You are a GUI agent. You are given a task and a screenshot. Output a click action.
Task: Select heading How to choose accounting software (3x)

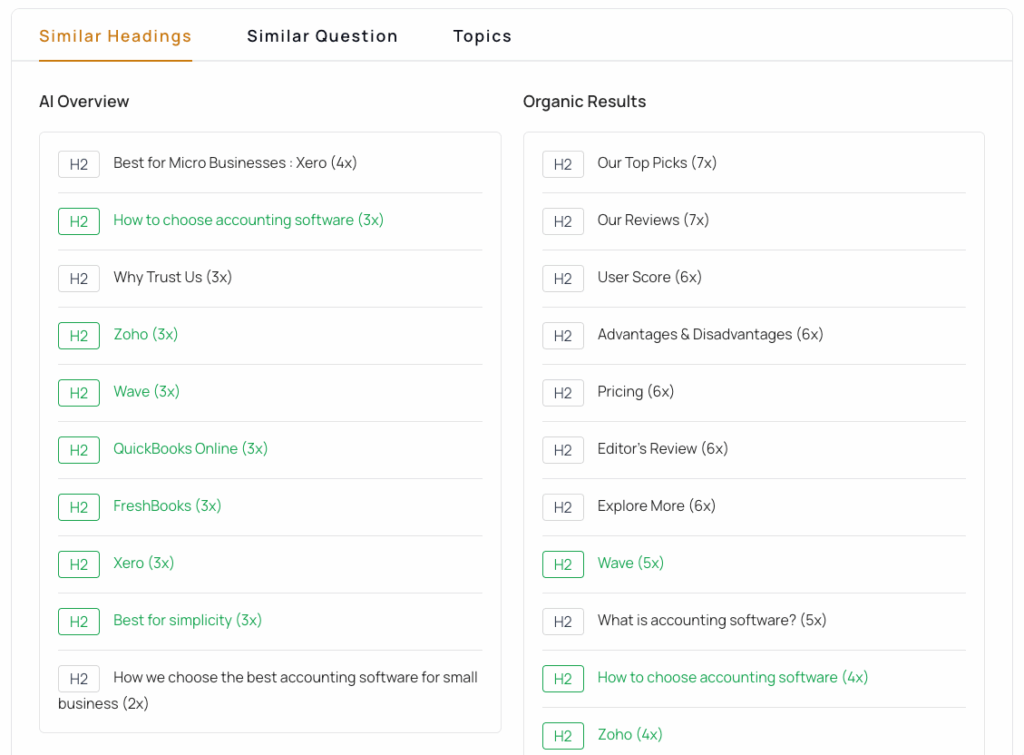248,220
